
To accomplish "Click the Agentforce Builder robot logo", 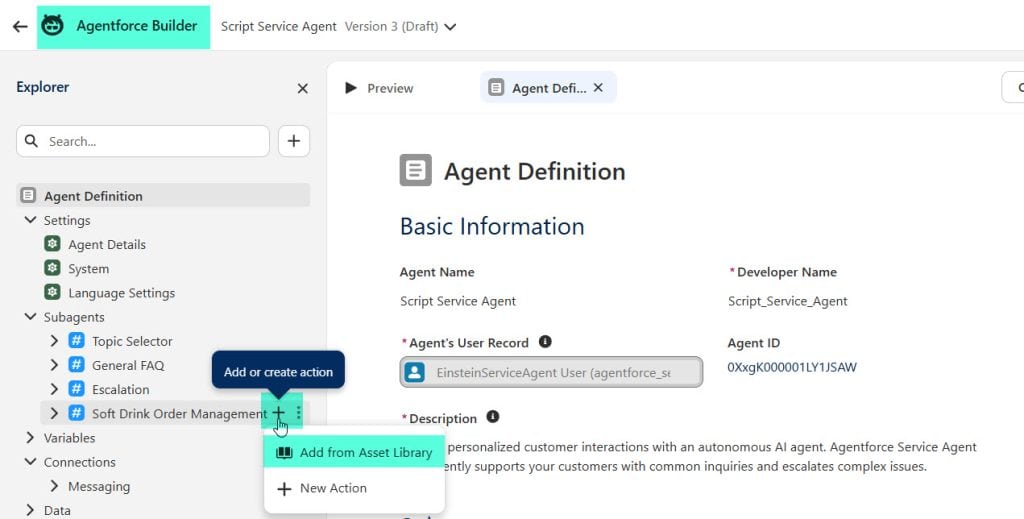I will (x=53, y=26).
